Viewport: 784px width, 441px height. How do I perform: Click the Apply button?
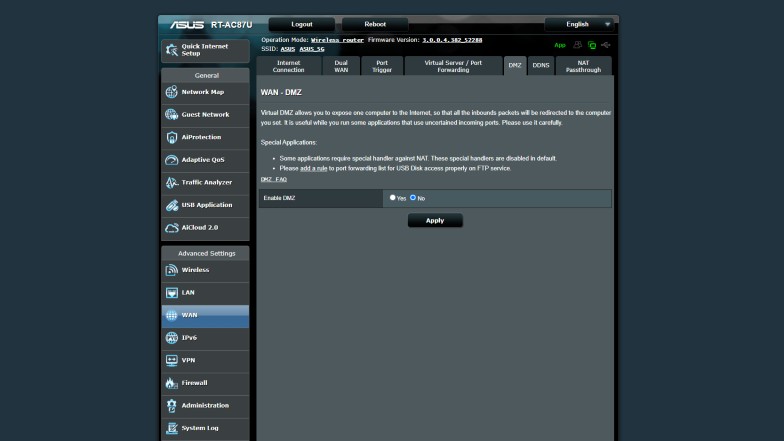pyautogui.click(x=435, y=220)
